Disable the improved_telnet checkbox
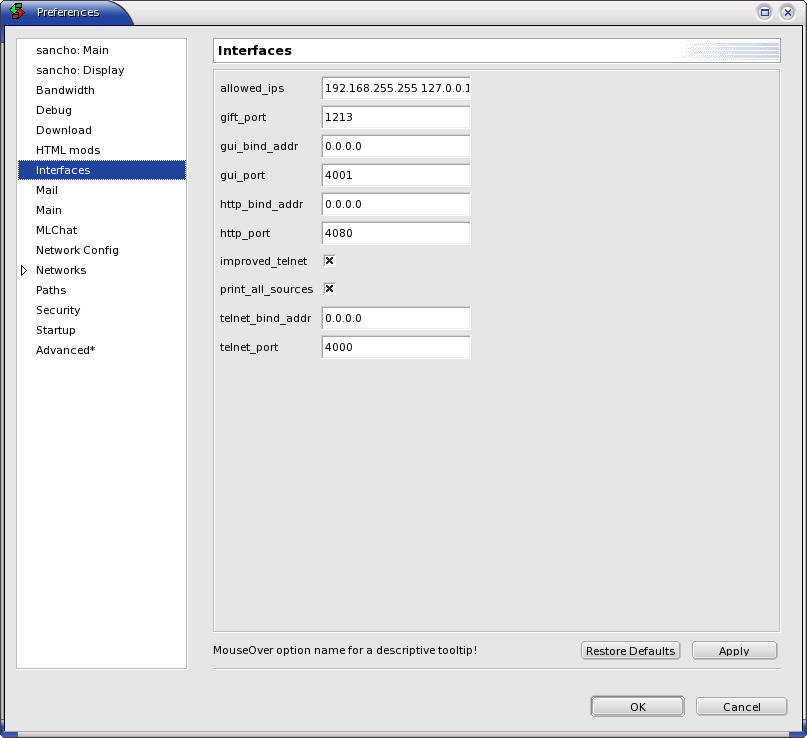Image resolution: width=807 pixels, height=738 pixels. 329,261
